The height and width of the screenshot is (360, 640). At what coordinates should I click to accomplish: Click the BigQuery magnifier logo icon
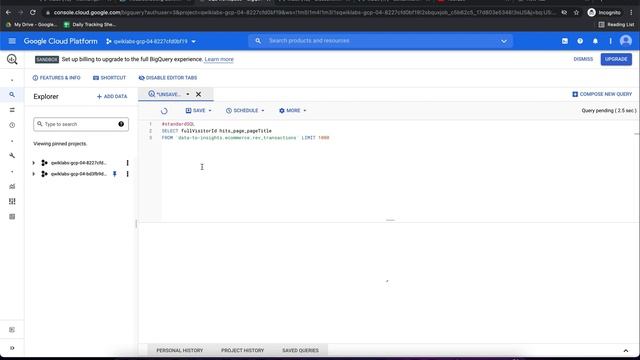[12, 60]
